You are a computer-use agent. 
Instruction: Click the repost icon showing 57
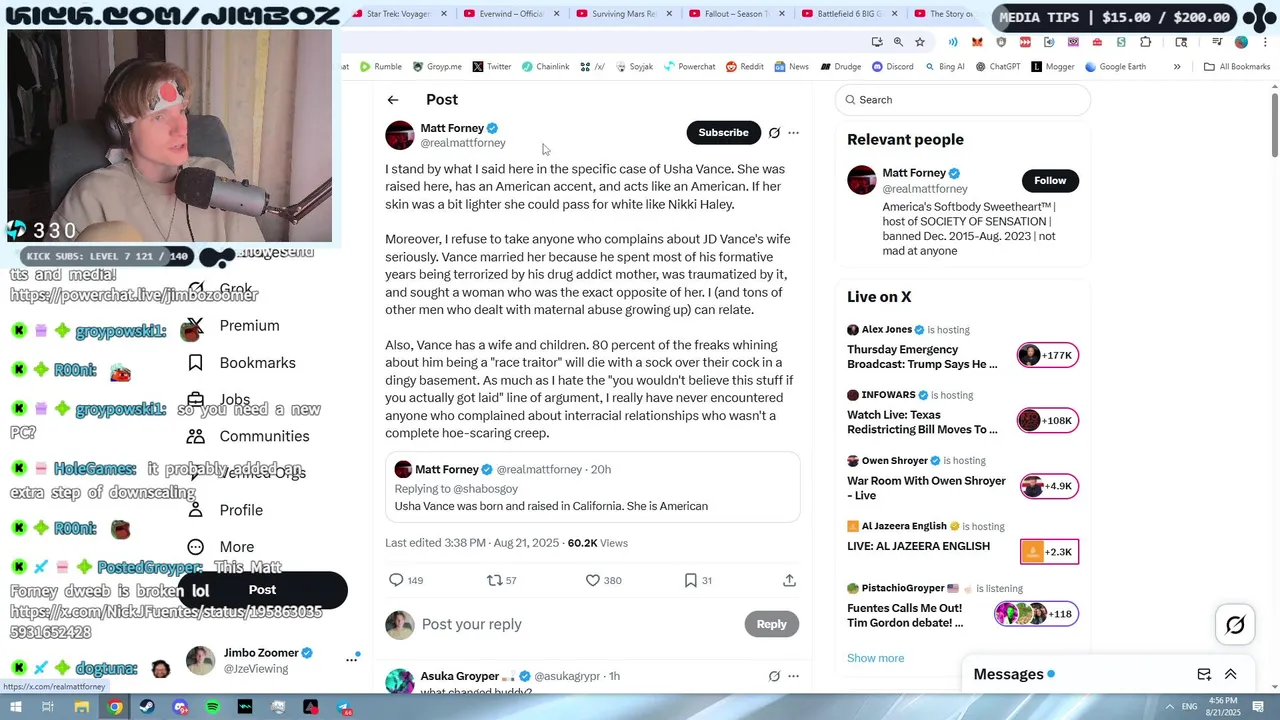tap(494, 580)
